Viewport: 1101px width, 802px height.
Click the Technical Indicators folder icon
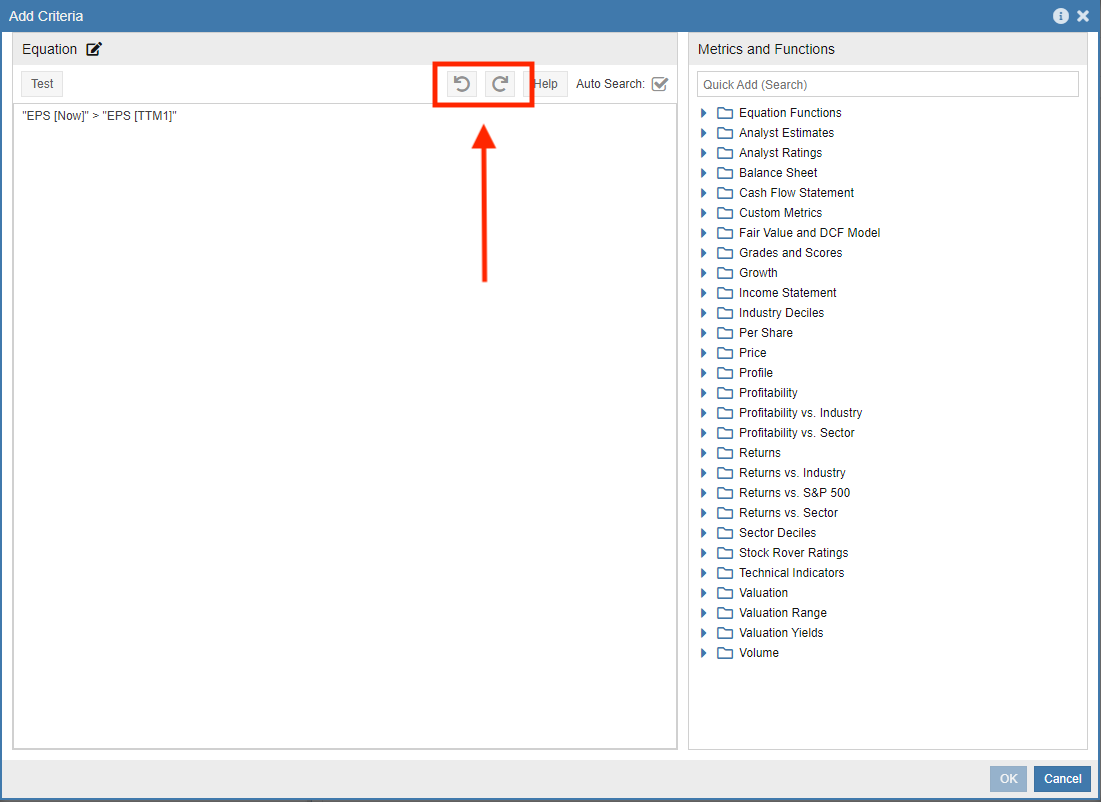click(725, 573)
